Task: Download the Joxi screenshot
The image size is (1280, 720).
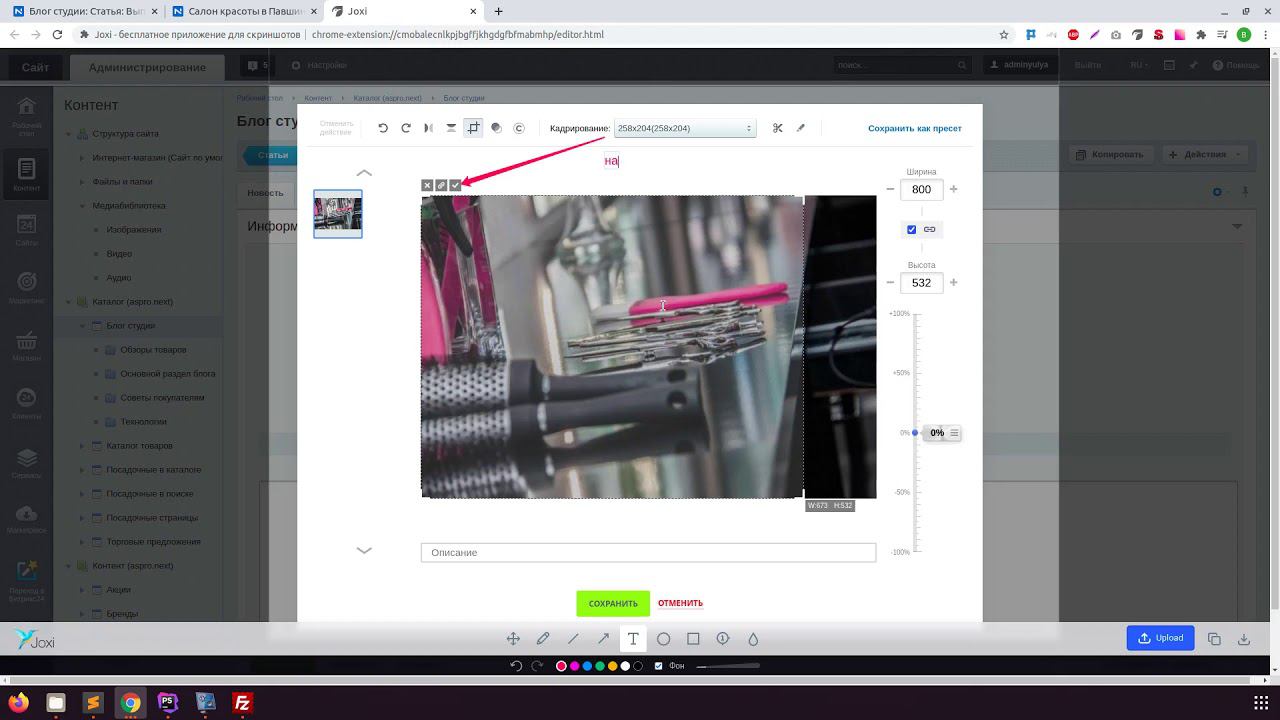Action: pyautogui.click(x=1244, y=639)
